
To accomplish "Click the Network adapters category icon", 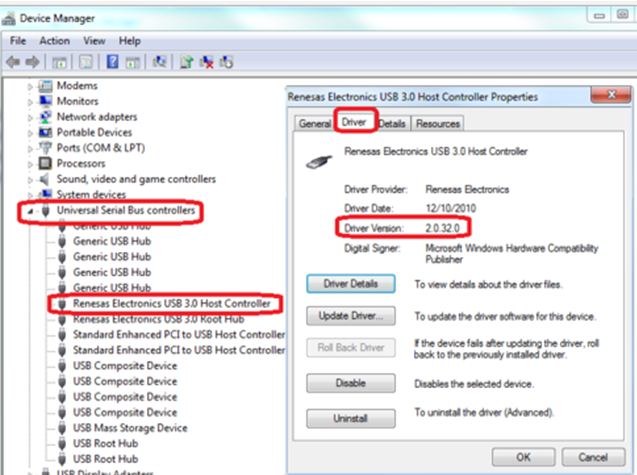I will [x=45, y=117].
